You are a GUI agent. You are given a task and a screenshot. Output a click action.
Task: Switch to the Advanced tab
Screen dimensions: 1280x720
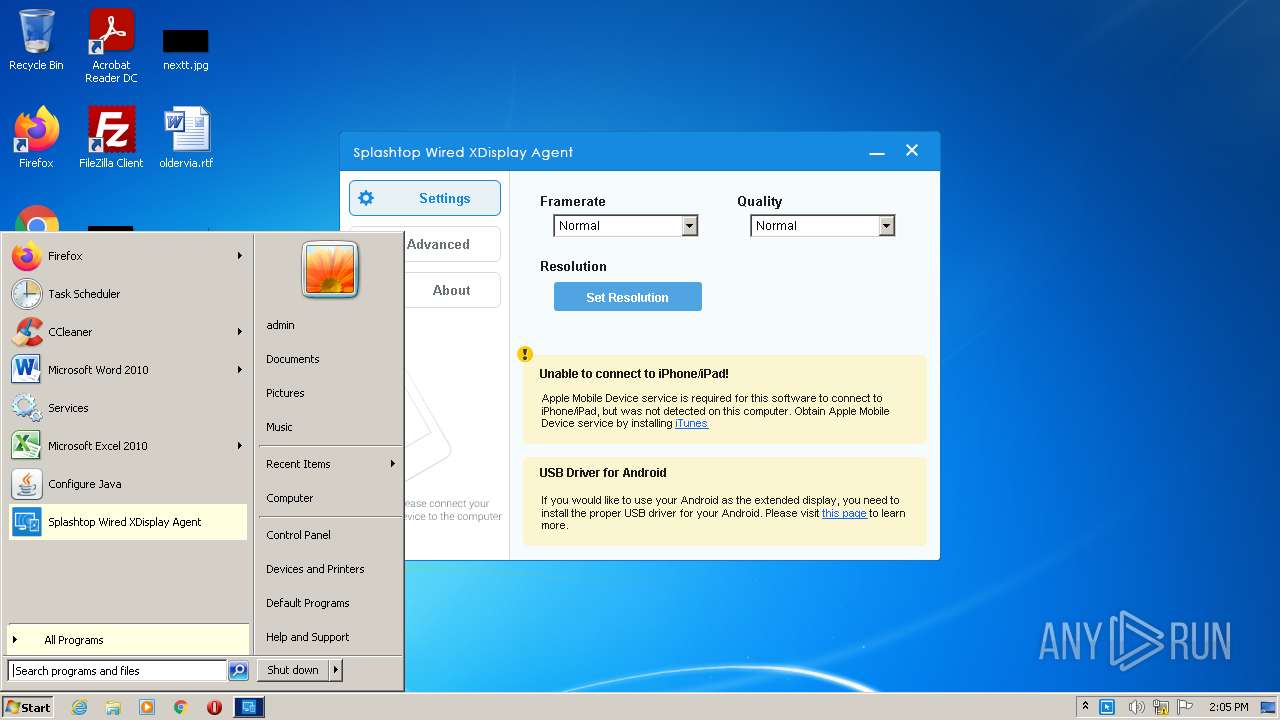(x=452, y=244)
